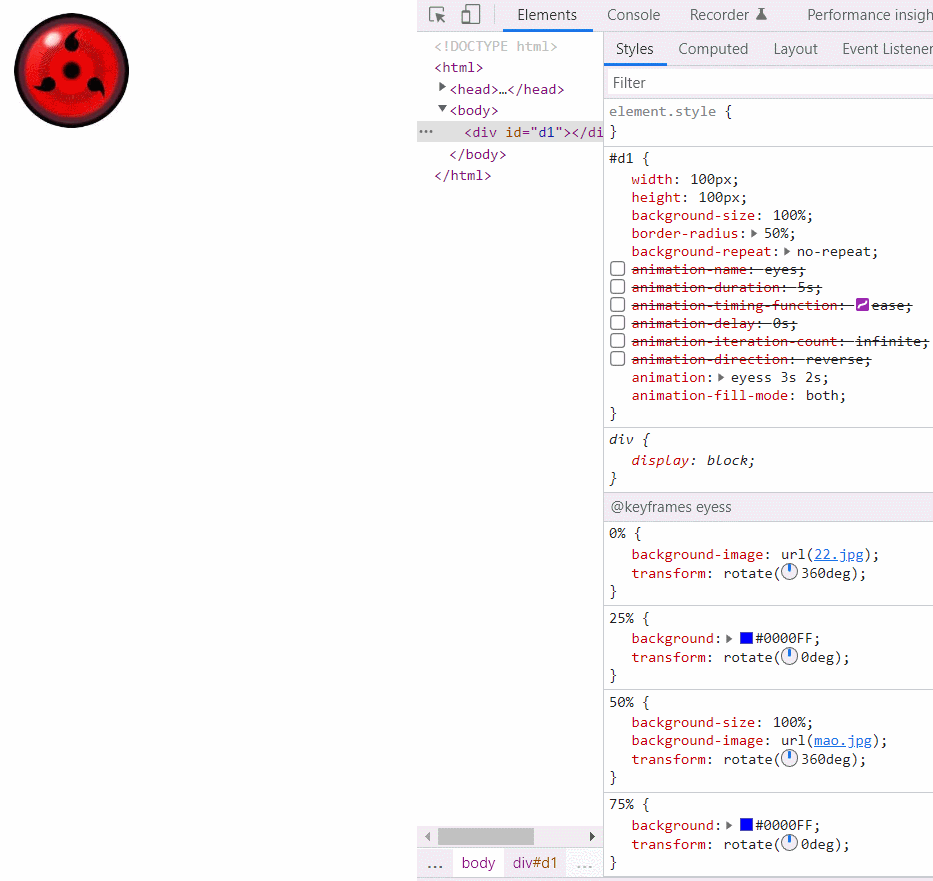Screen dimensions: 933x881
Task: Click the left arrow of the DOM horizontal scrollbar
Action: (427, 836)
